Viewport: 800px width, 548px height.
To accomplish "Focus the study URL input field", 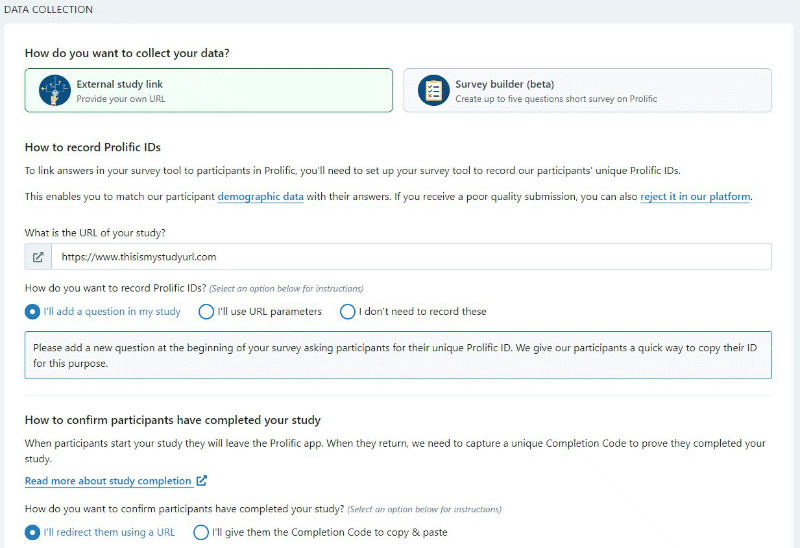I will coord(411,257).
